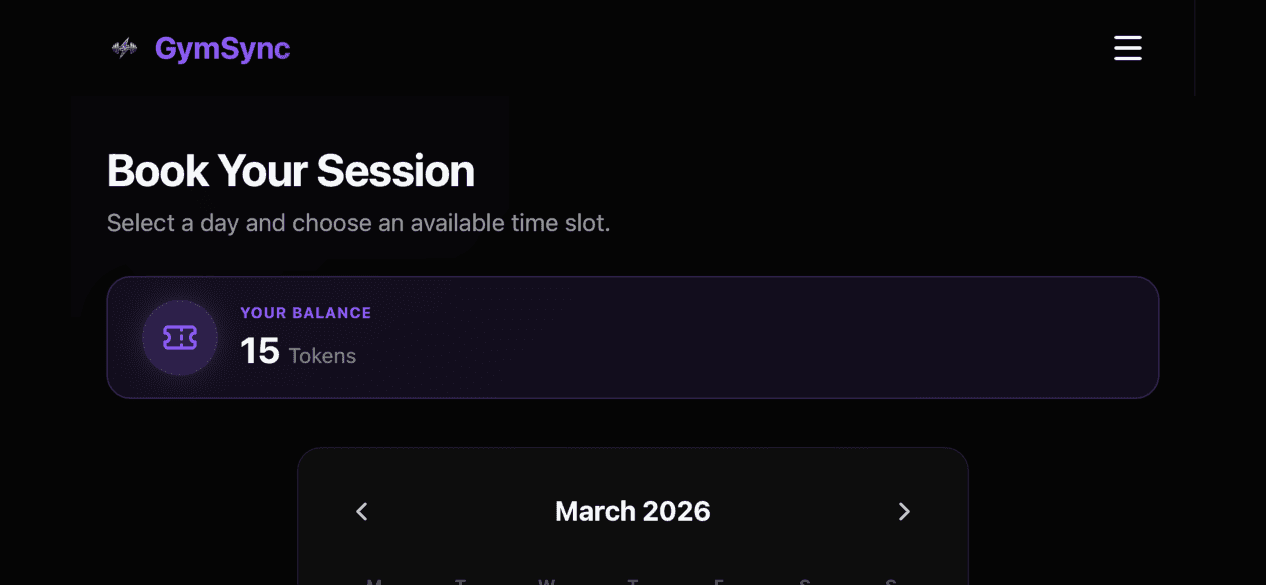Click the 15 token count number
The image size is (1266, 585).
click(259, 351)
